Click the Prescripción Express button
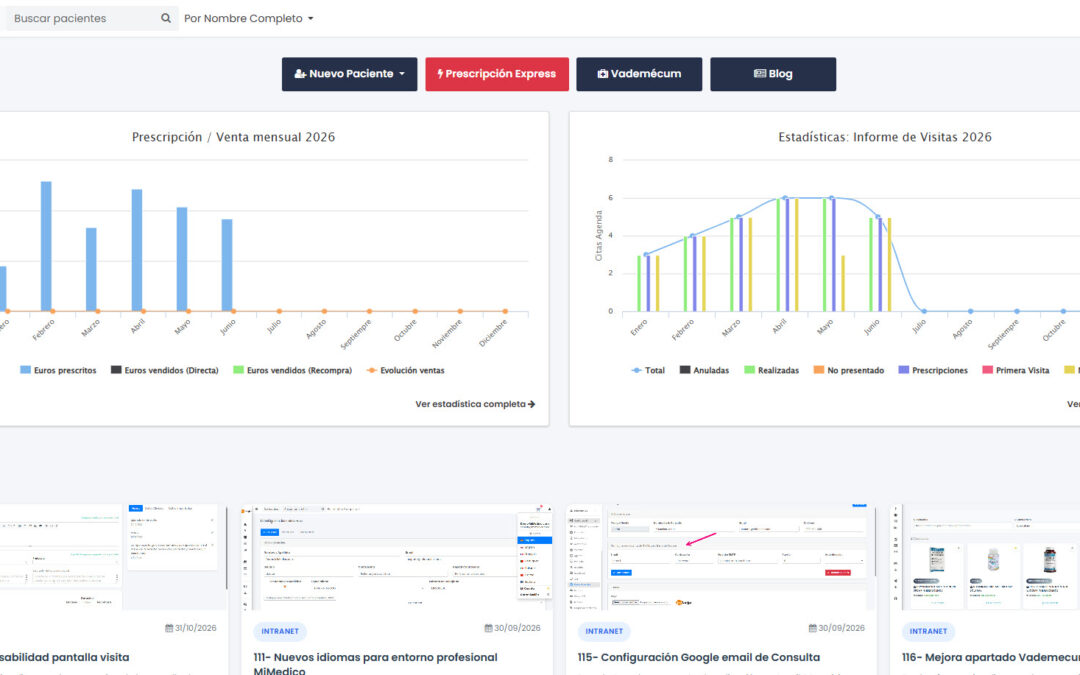This screenshot has width=1080, height=675. click(497, 74)
